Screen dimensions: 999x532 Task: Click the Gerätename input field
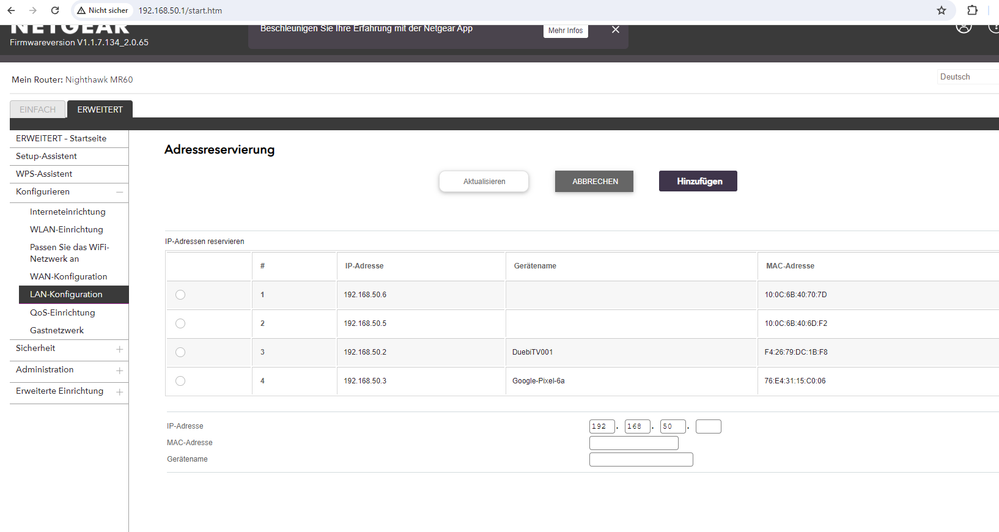641,459
